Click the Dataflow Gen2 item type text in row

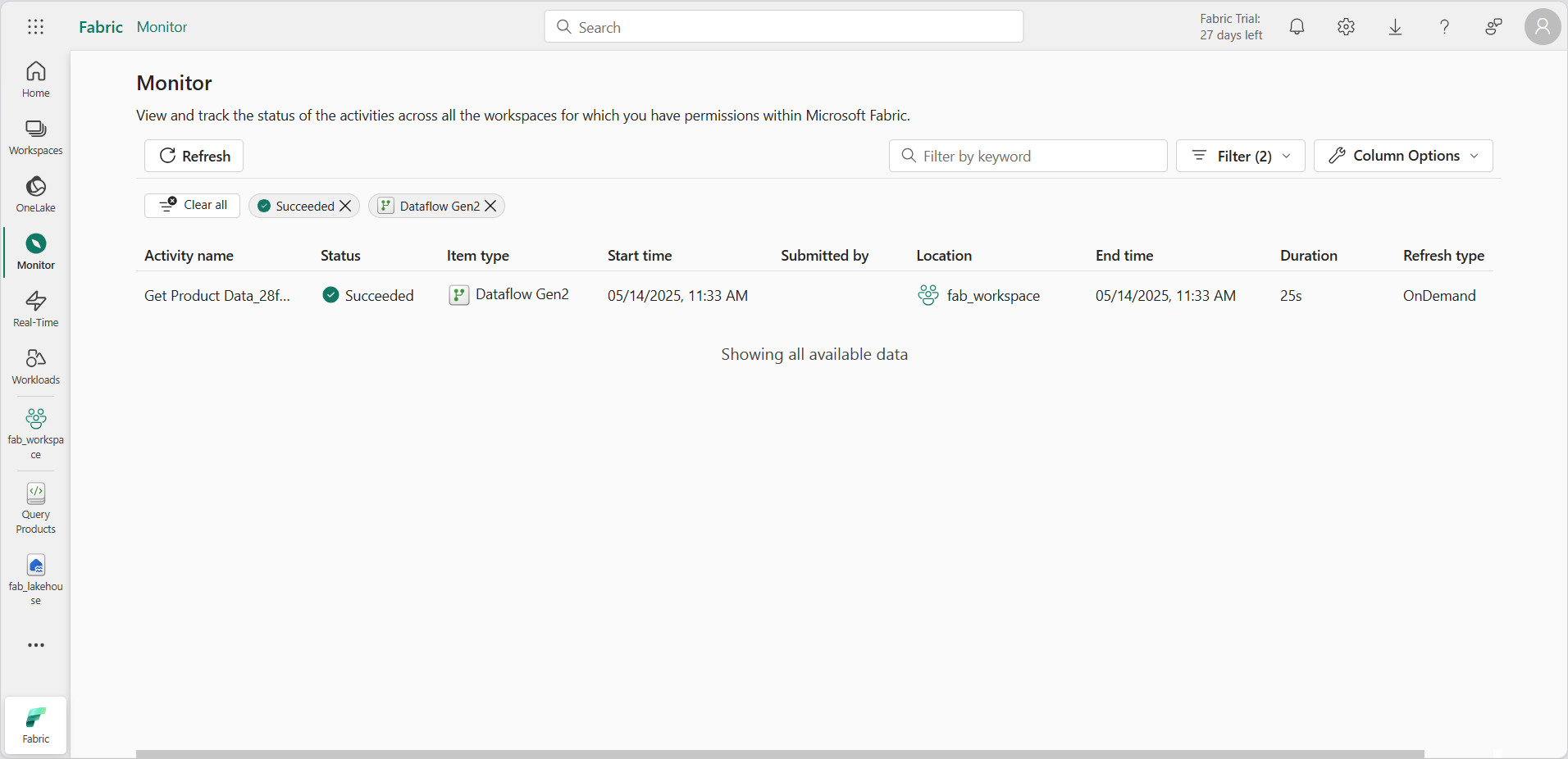522,294
